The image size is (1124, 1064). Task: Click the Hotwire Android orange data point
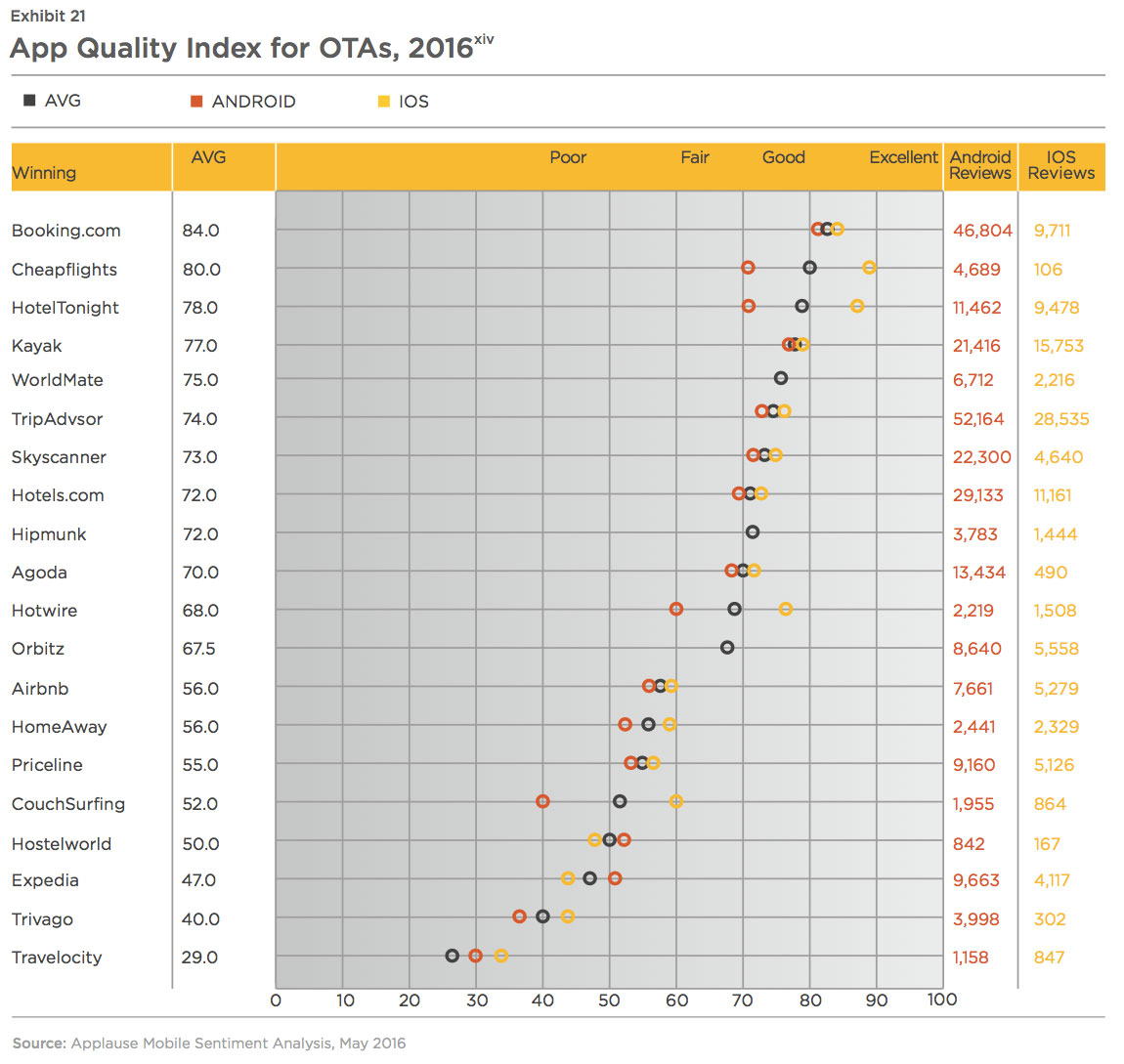pyautogui.click(x=676, y=609)
